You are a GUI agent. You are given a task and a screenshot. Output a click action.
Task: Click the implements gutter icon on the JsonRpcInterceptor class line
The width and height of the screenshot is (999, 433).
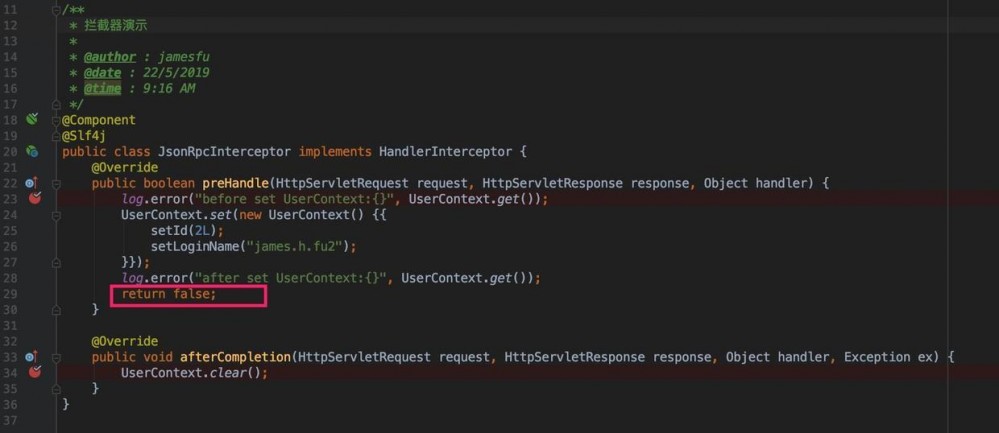32,151
